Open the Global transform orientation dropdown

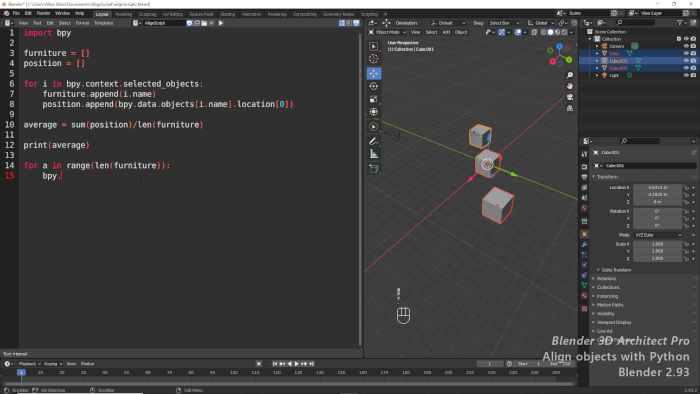coord(541,23)
